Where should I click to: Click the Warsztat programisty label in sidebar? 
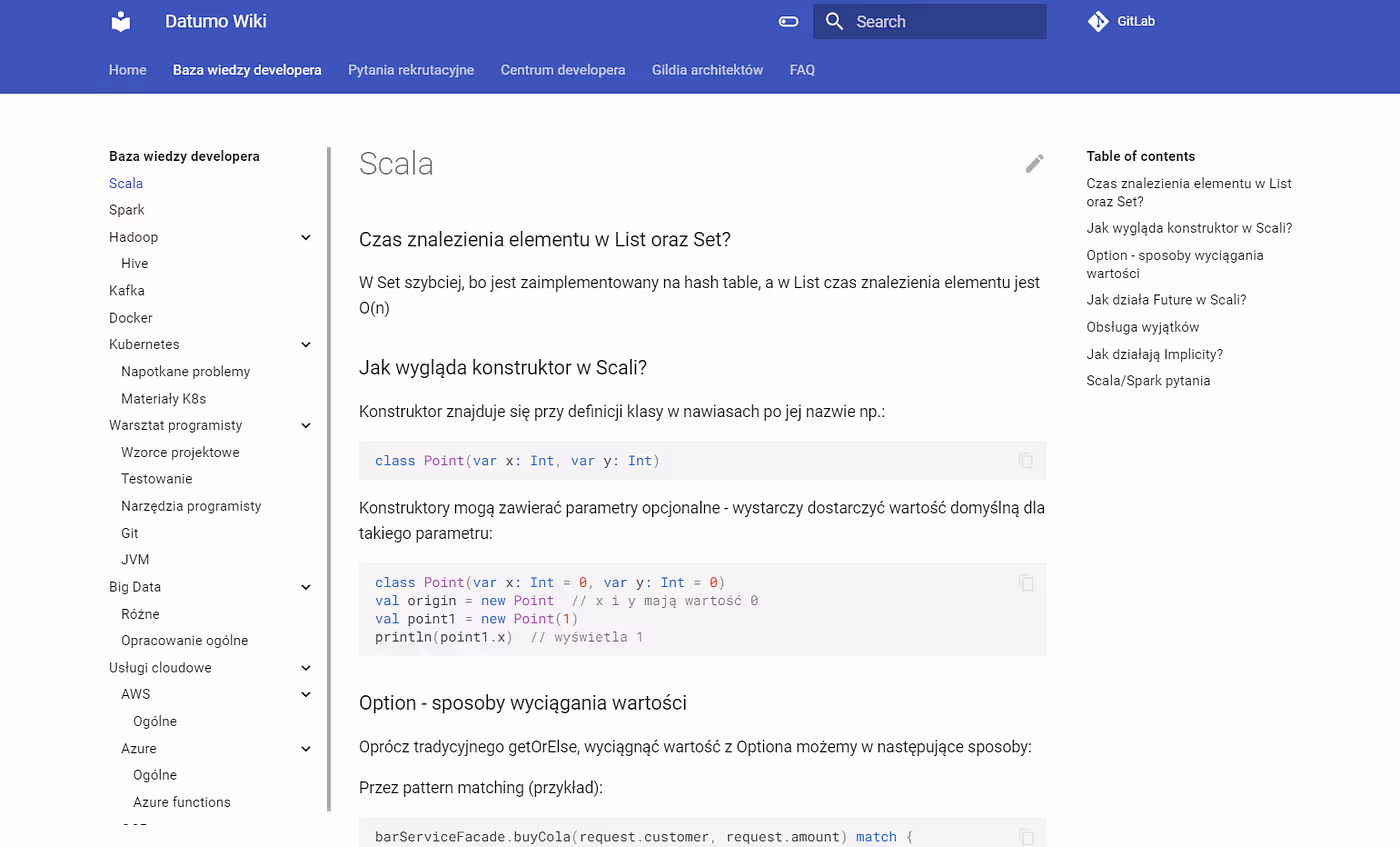click(x=176, y=425)
